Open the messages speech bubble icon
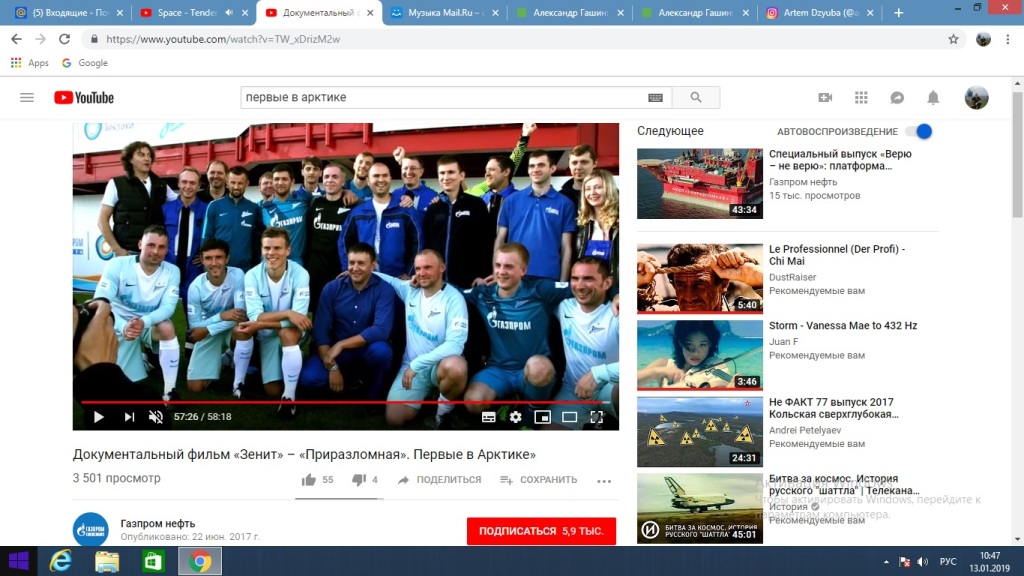Viewport: 1024px width, 576px height. [x=897, y=97]
